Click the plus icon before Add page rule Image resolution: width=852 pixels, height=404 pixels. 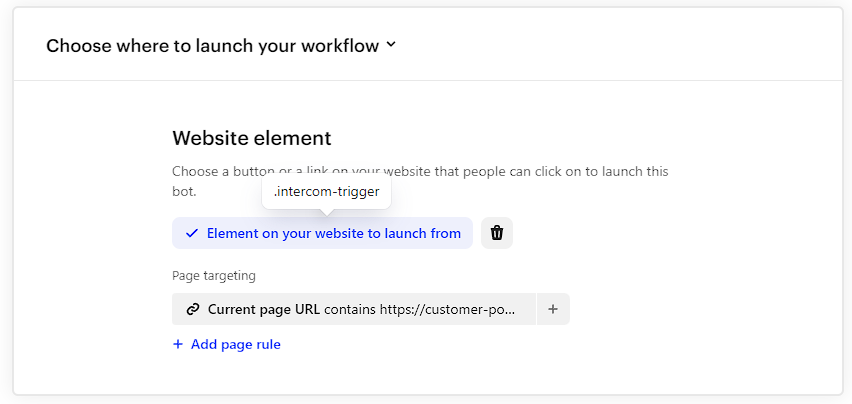(x=178, y=344)
